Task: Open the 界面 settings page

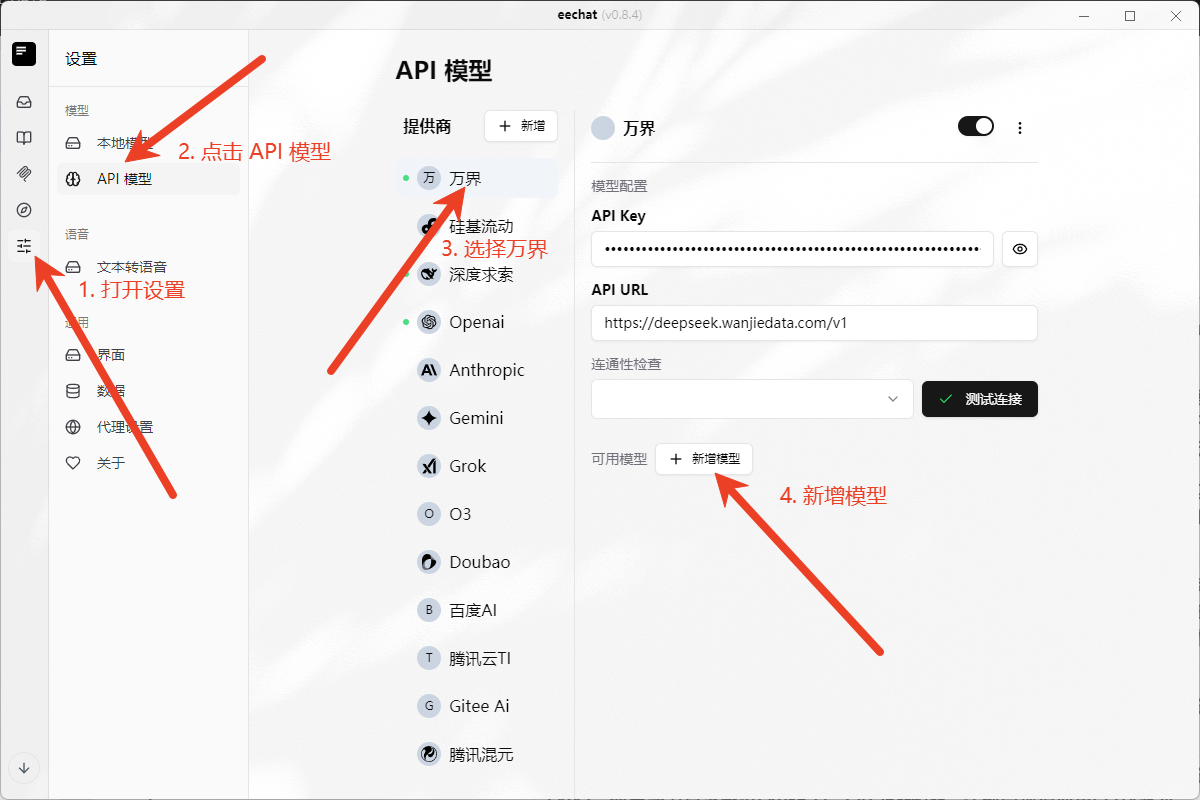Action: (148, 355)
